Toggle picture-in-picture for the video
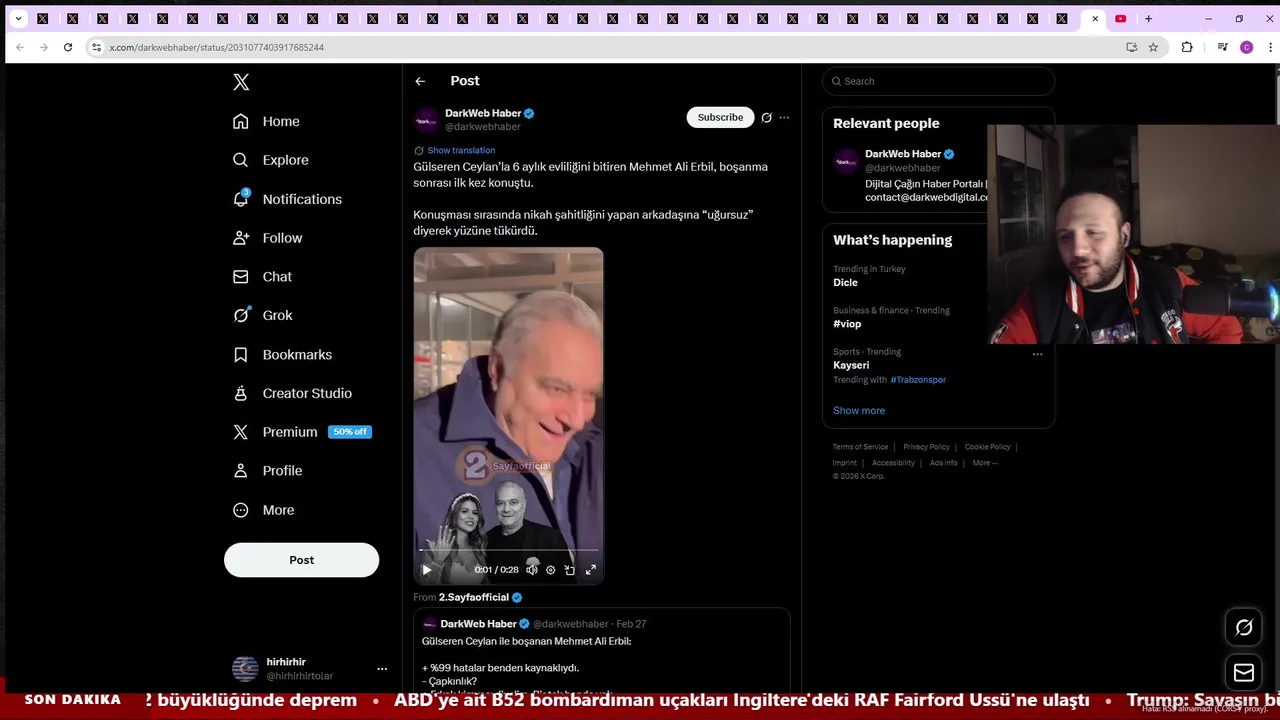Image resolution: width=1280 pixels, height=720 pixels. pos(569,570)
